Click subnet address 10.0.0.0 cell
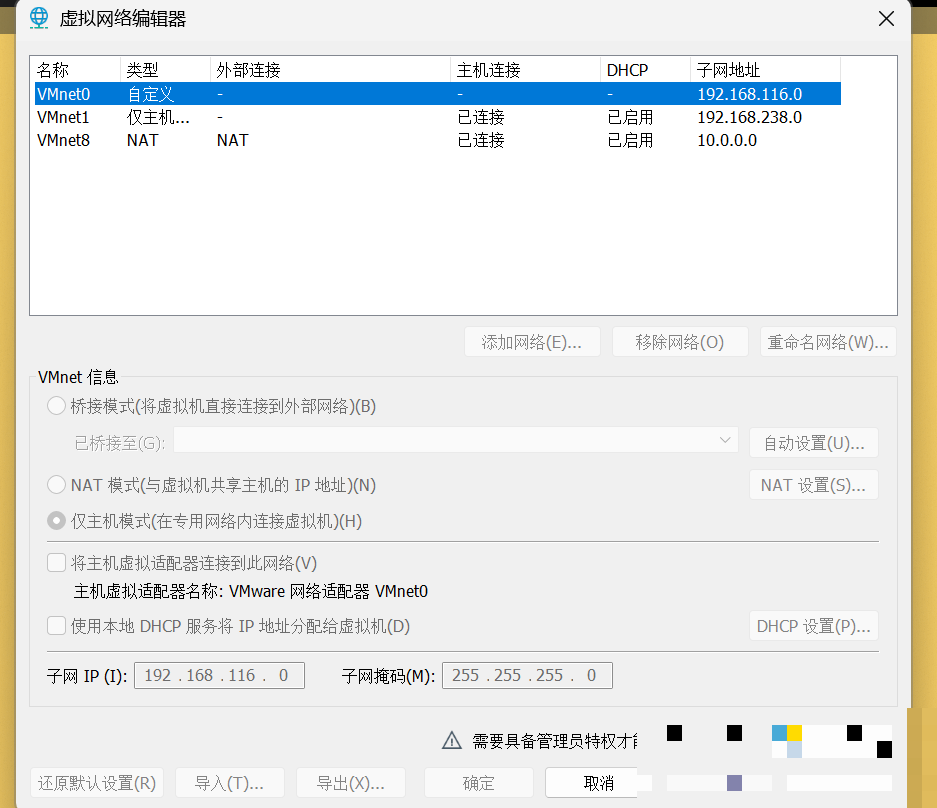This screenshot has width=937, height=808. [727, 140]
